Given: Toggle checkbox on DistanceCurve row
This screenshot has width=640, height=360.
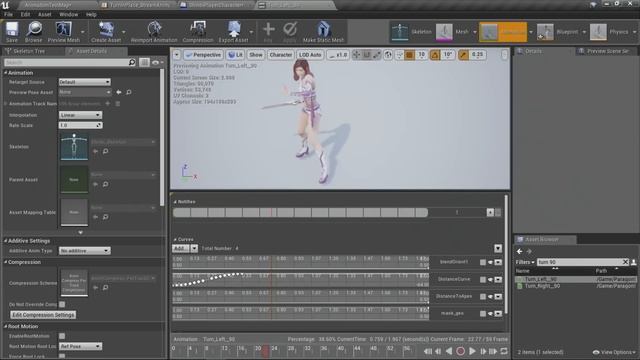Looking at the screenshot, I should coord(483,280).
